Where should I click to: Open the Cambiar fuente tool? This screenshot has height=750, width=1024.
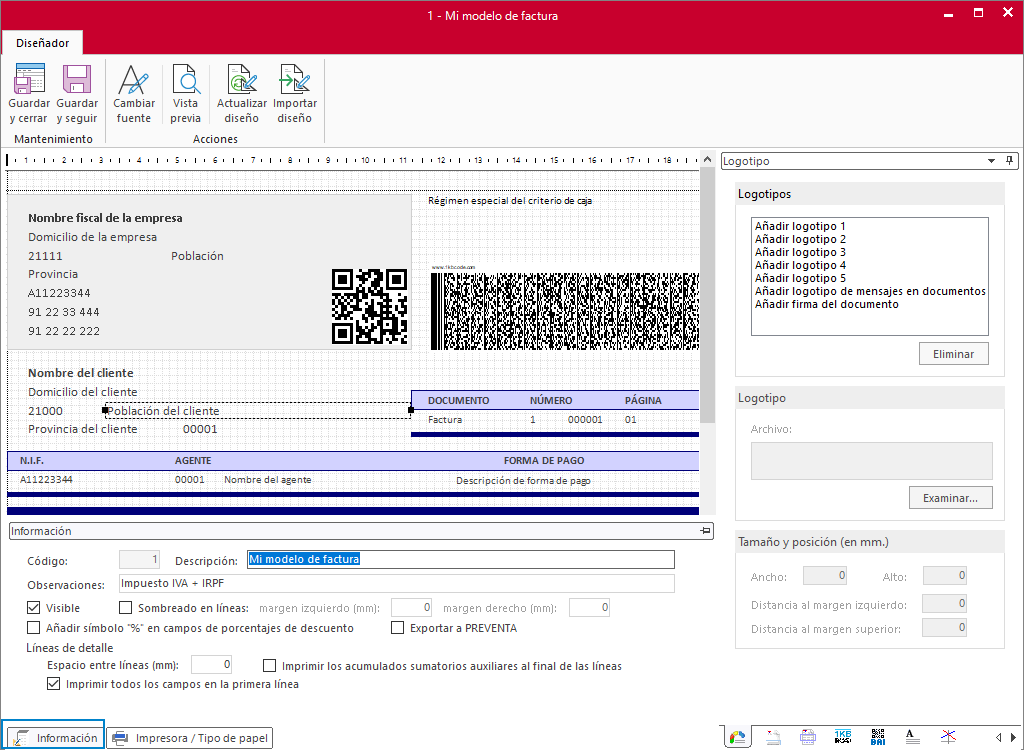(134, 80)
